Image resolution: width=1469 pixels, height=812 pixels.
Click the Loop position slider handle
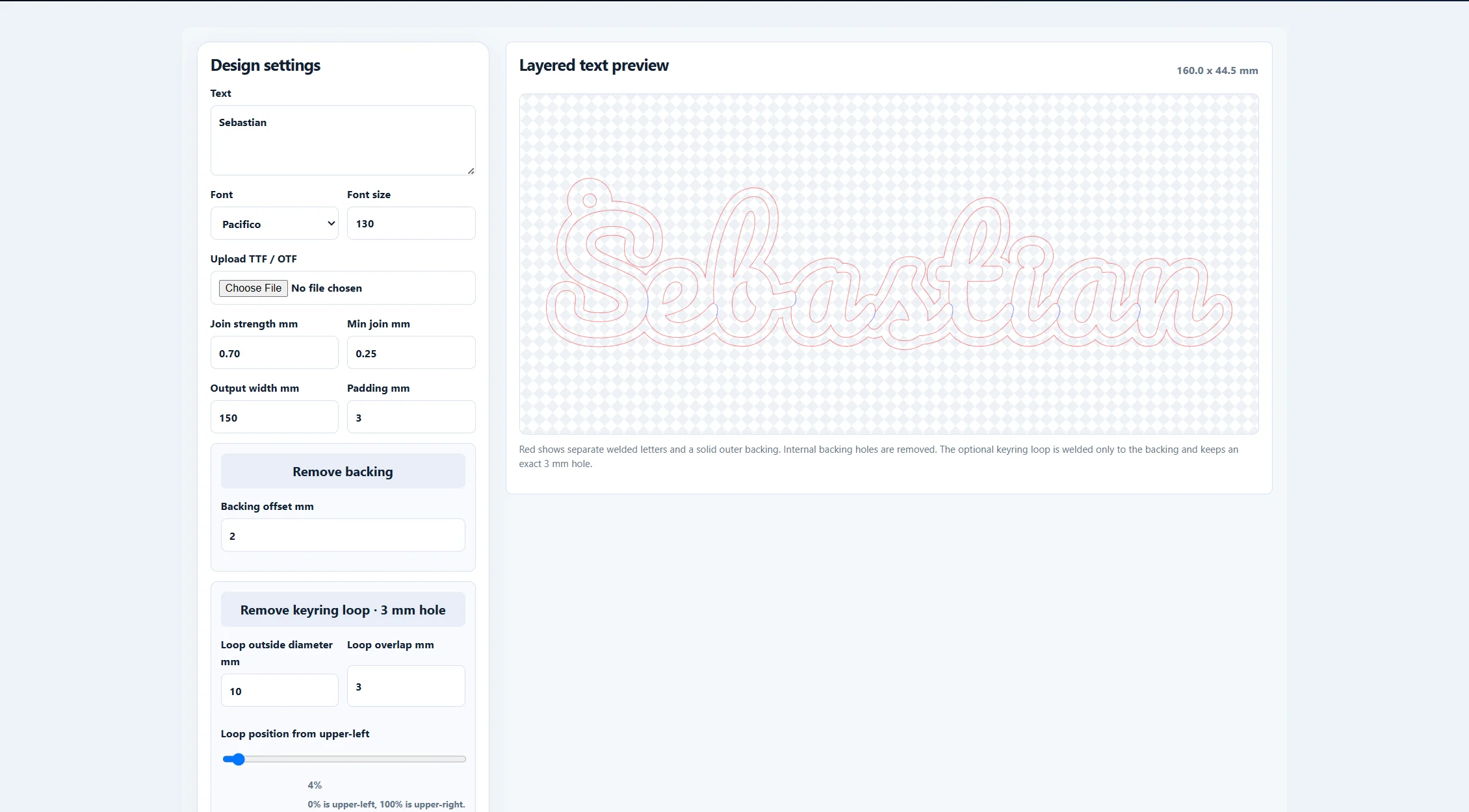click(x=238, y=759)
